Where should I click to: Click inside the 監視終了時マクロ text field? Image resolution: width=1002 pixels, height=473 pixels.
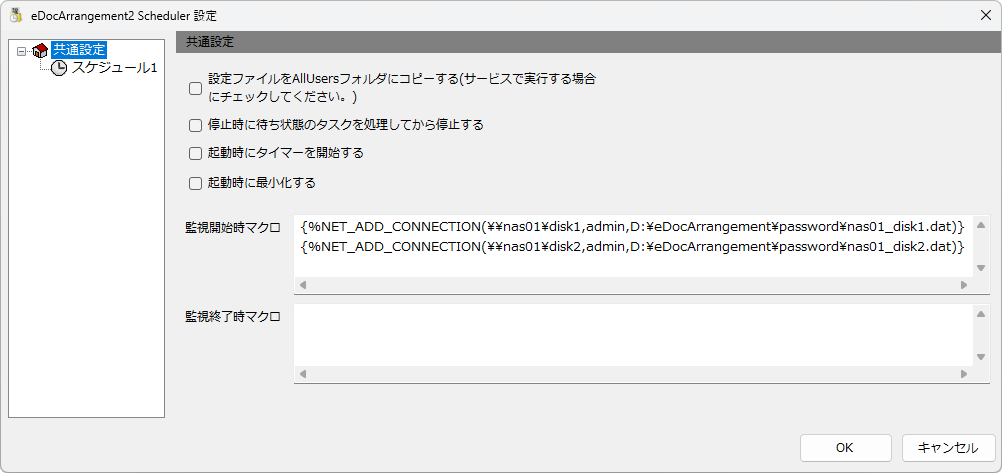(x=633, y=335)
